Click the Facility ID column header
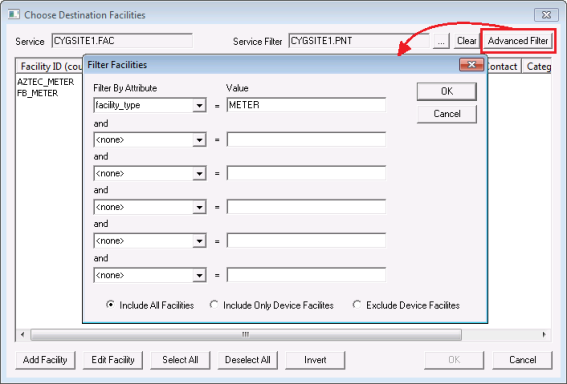The height and width of the screenshot is (384, 567). 50,66
